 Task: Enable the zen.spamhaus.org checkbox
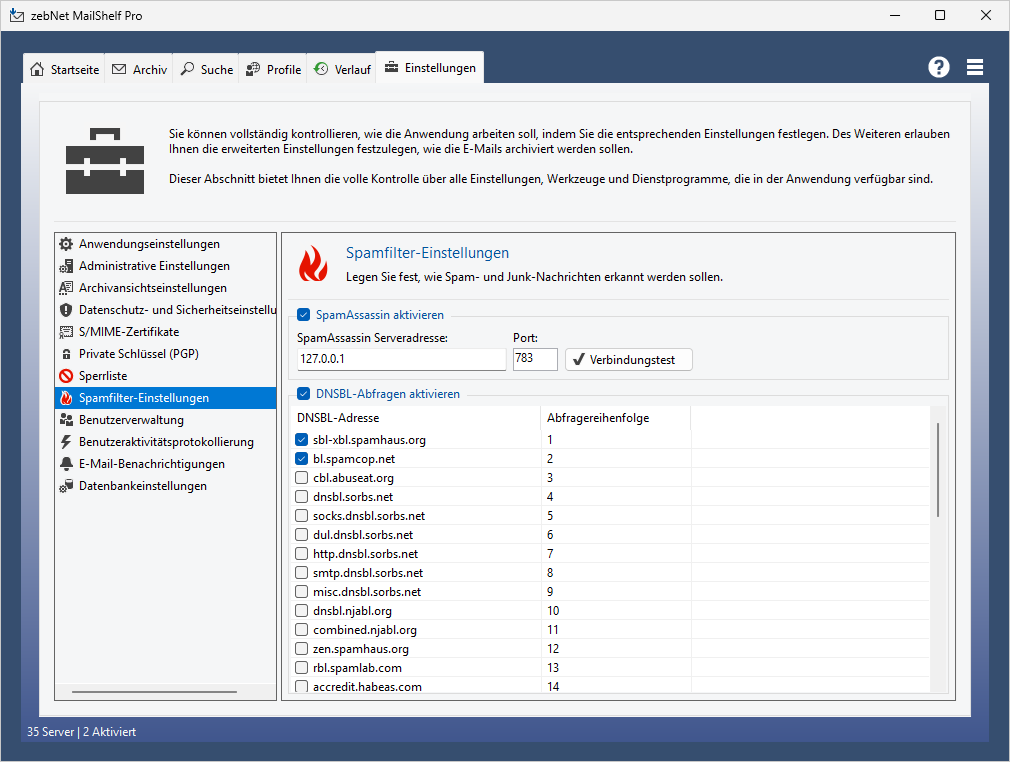302,649
